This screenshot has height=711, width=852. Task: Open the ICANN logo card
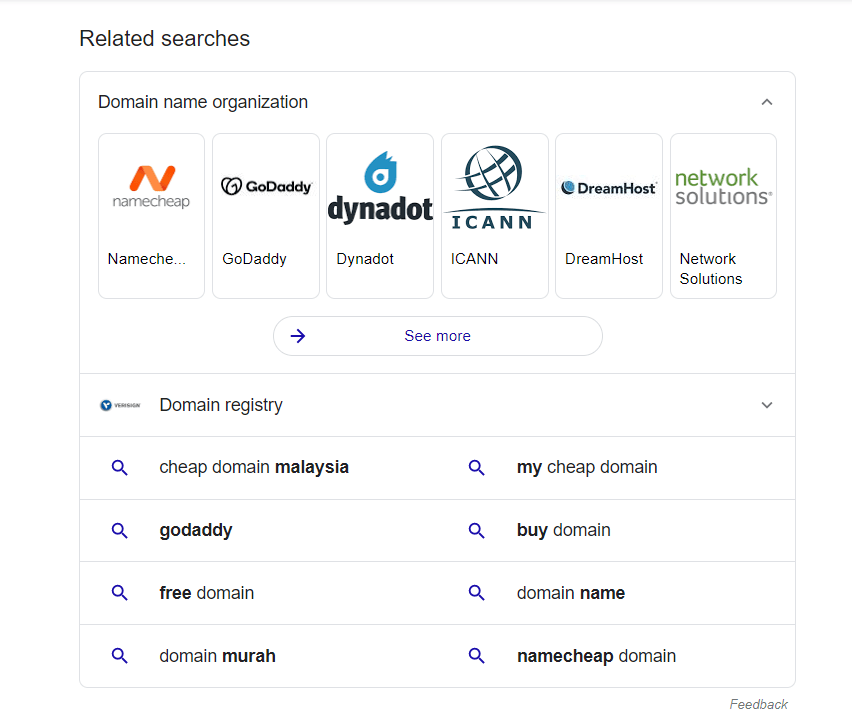[494, 186]
